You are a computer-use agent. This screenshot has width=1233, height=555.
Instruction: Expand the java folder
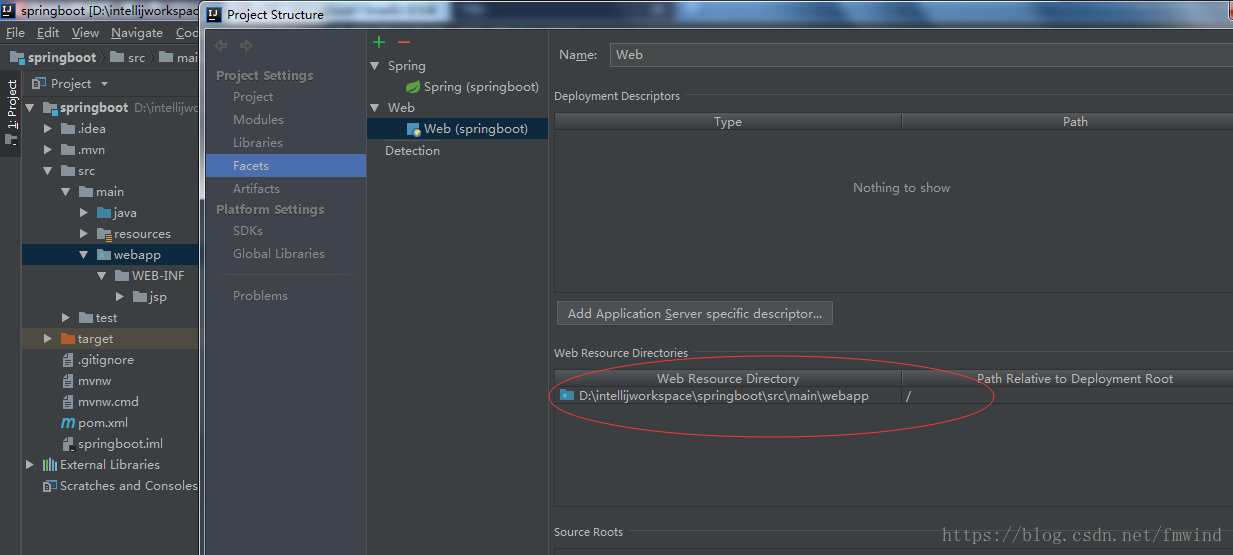coord(84,213)
